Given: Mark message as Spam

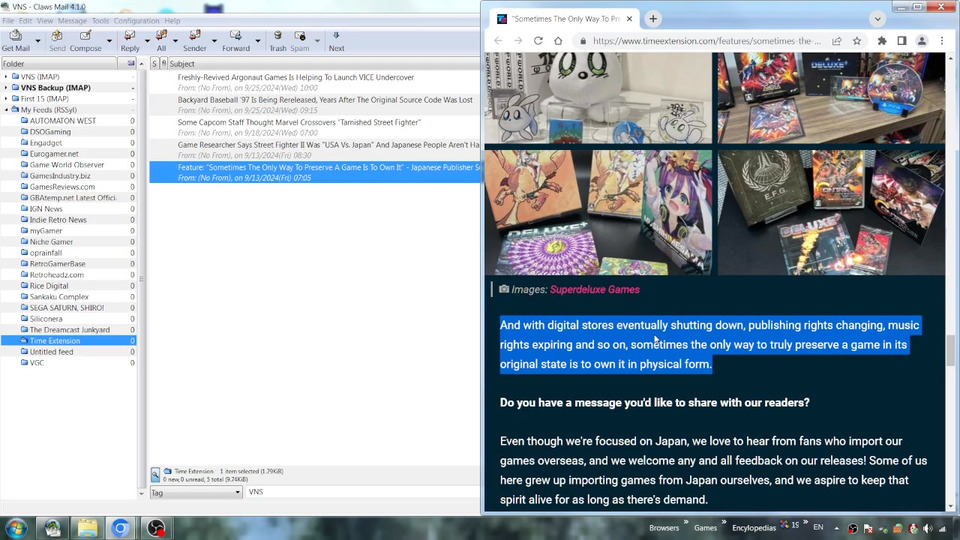Looking at the screenshot, I should pos(299,41).
